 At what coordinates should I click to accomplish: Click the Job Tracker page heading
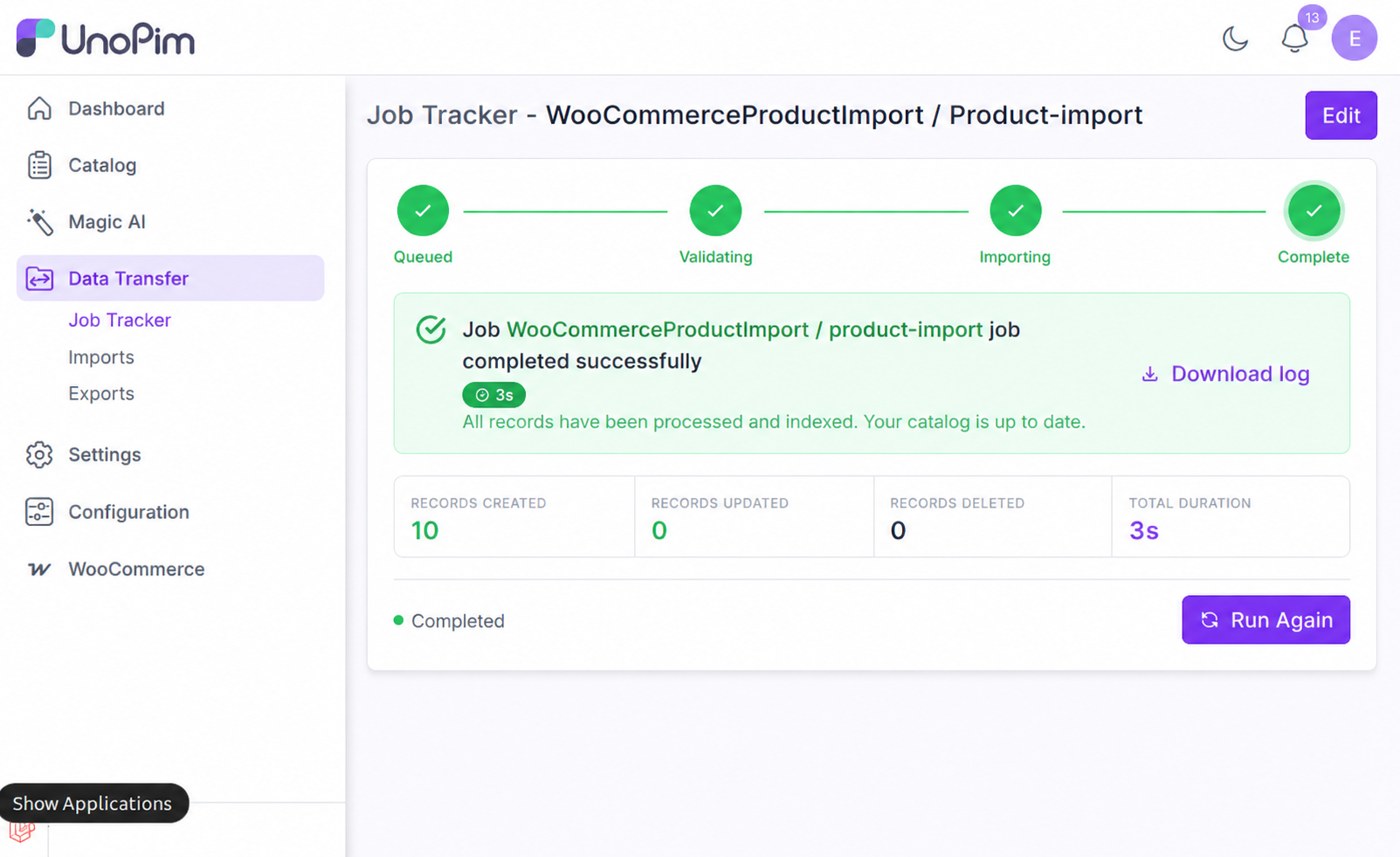(755, 114)
